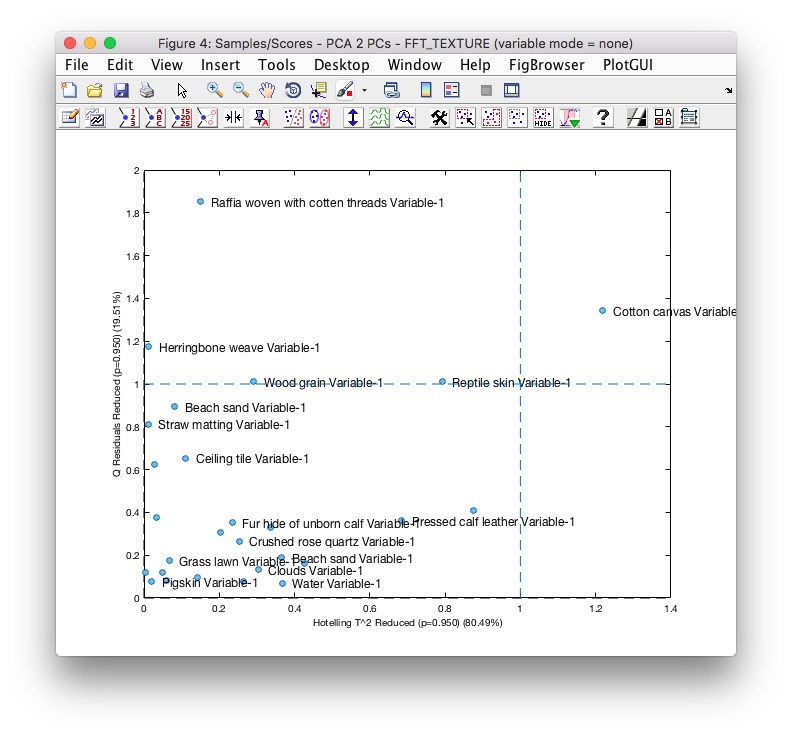Image resolution: width=792 pixels, height=736 pixels.
Task: Enable the Data Cursor tool
Action: (x=319, y=90)
